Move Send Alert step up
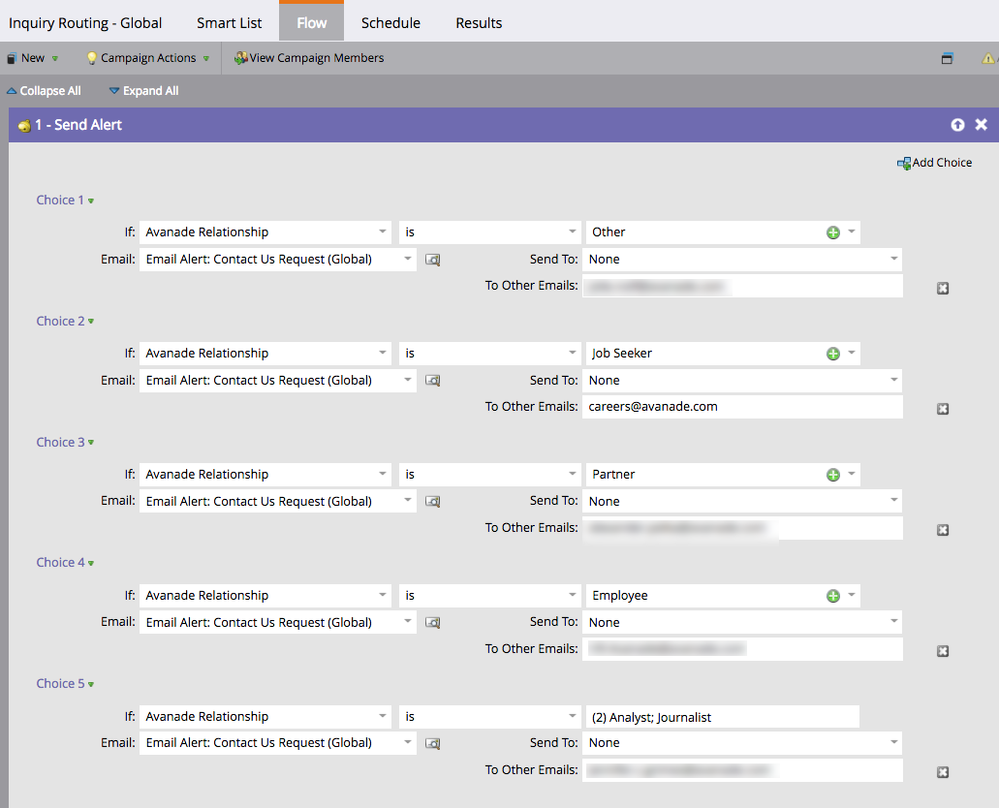This screenshot has height=808, width=999. click(958, 125)
